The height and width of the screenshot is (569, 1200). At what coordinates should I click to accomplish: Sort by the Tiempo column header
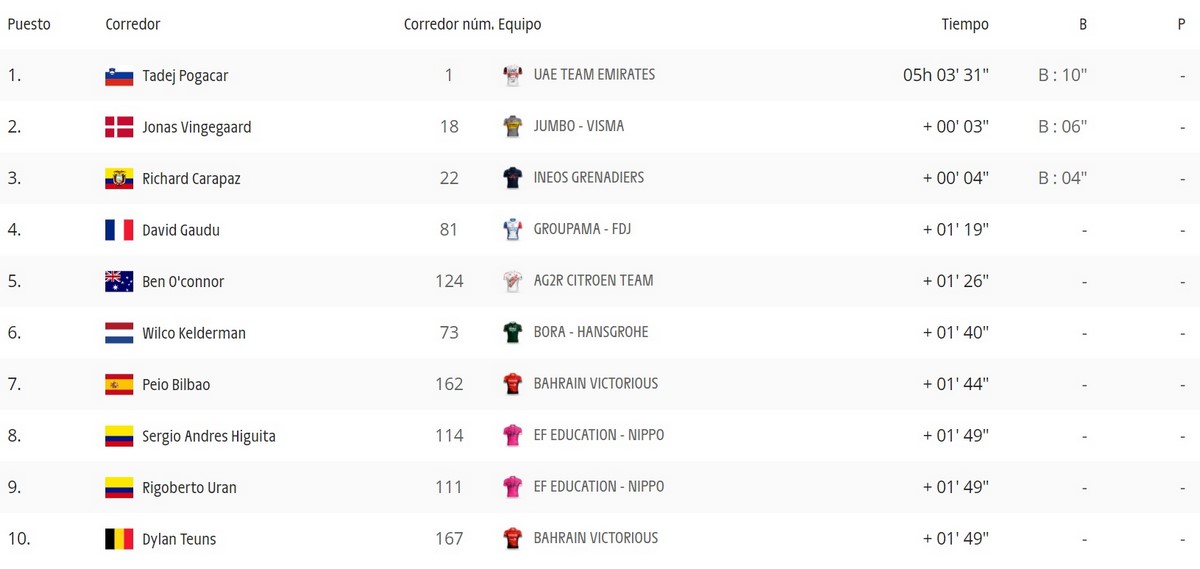pos(964,24)
